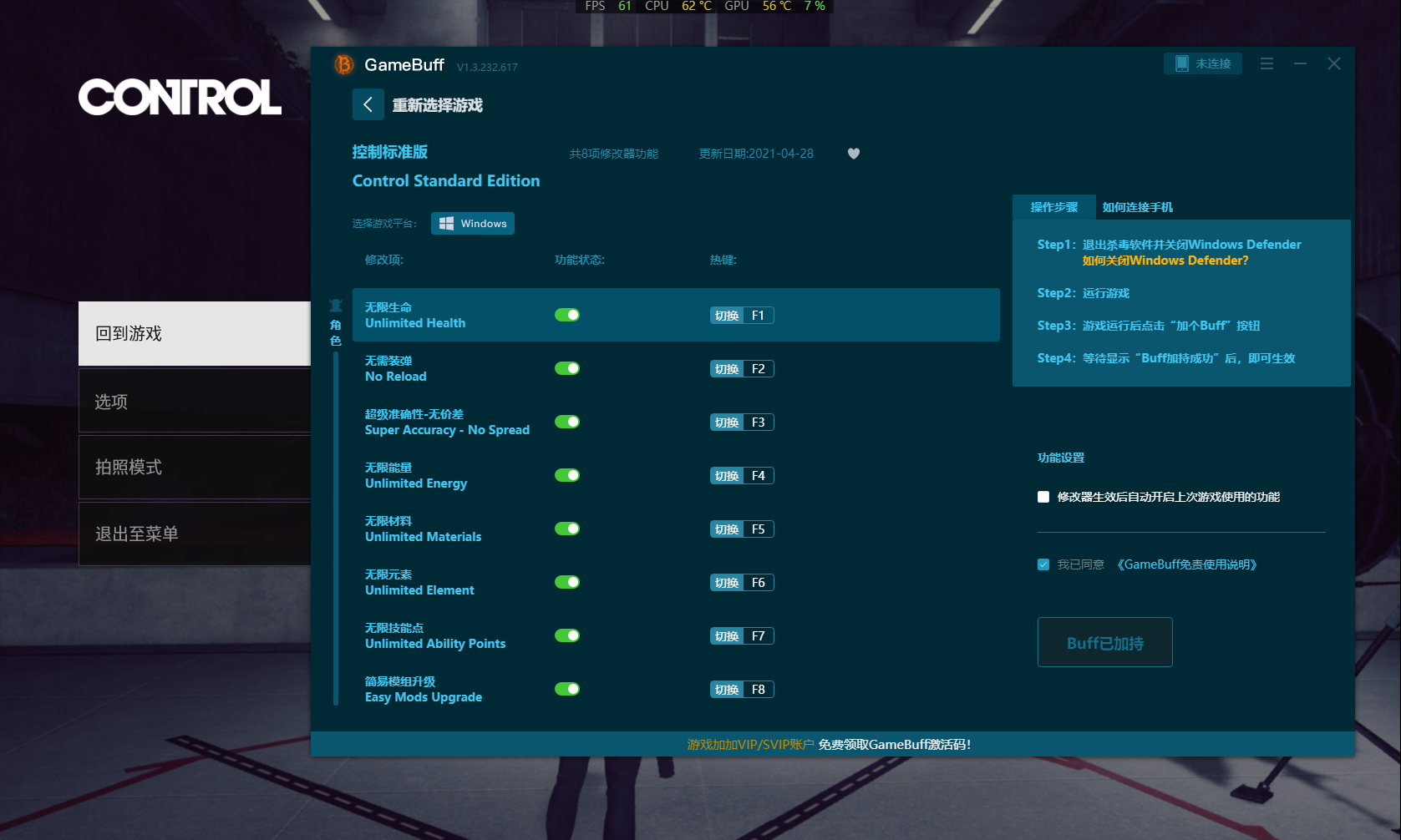Image resolution: width=1401 pixels, height=840 pixels.
Task: Click 切换 hotkey button for F2
Action: [727, 369]
